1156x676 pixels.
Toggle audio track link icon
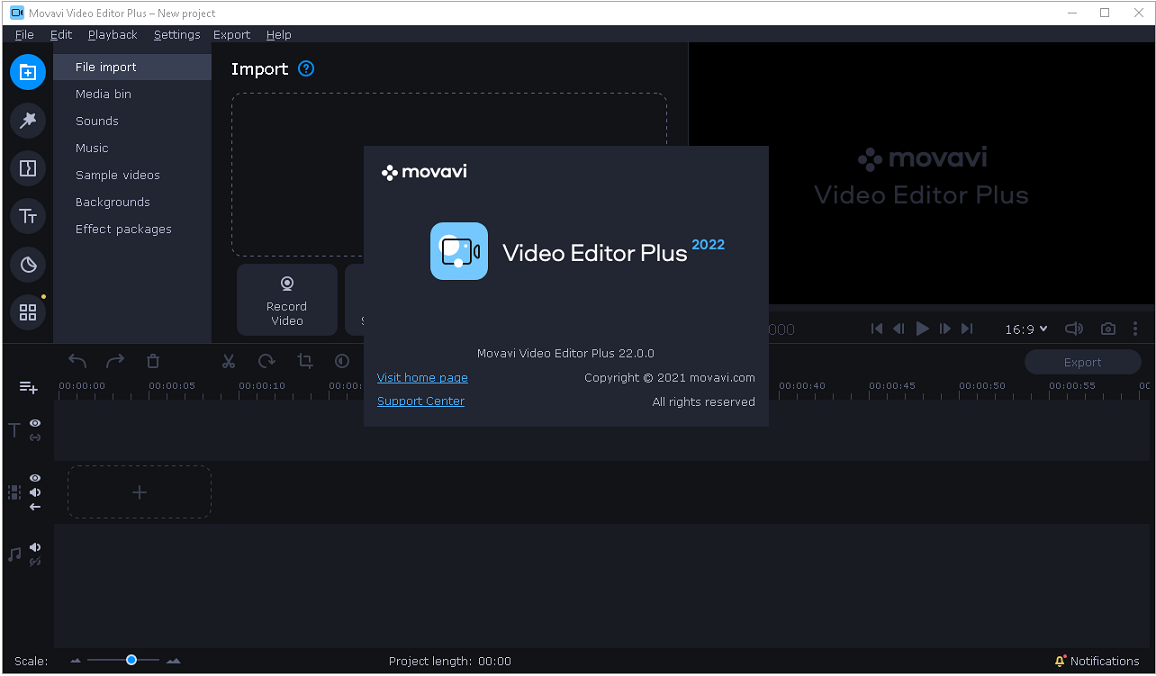[35, 562]
